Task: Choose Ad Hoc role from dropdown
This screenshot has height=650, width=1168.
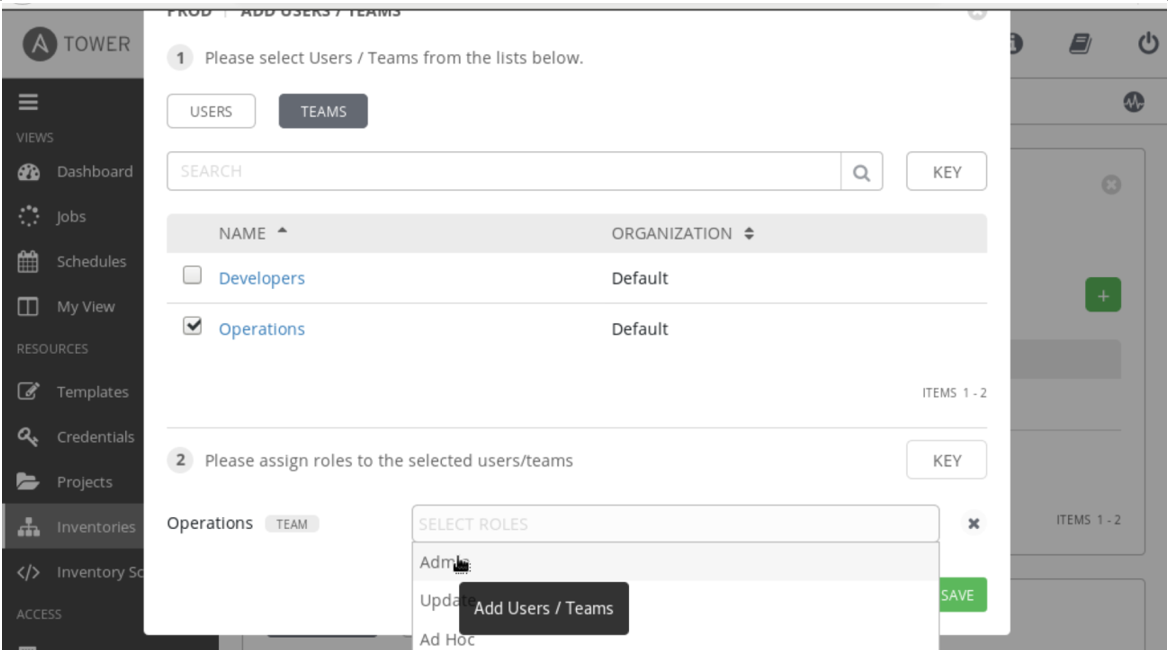Action: [675, 639]
